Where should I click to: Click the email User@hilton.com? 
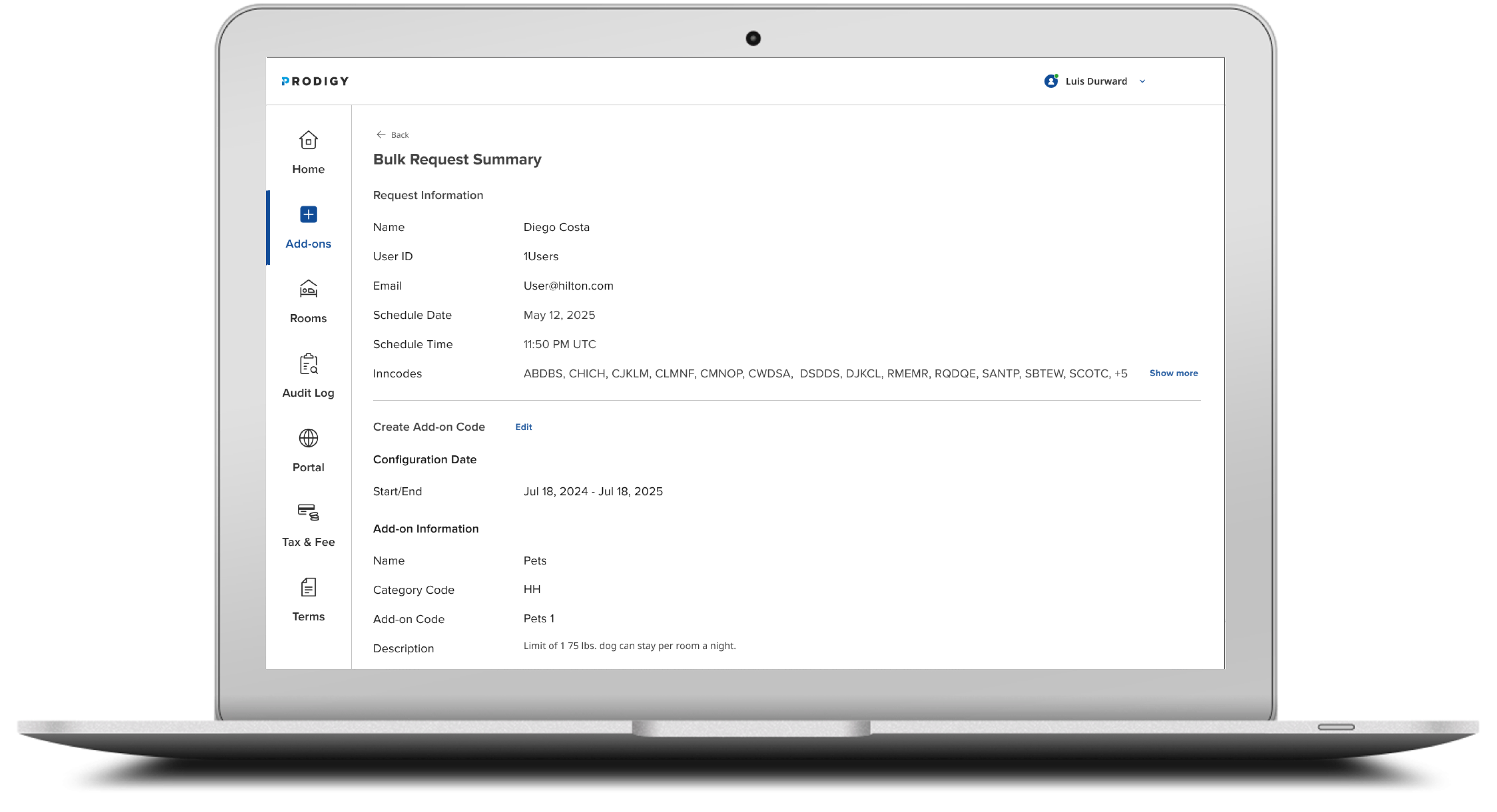pos(568,285)
